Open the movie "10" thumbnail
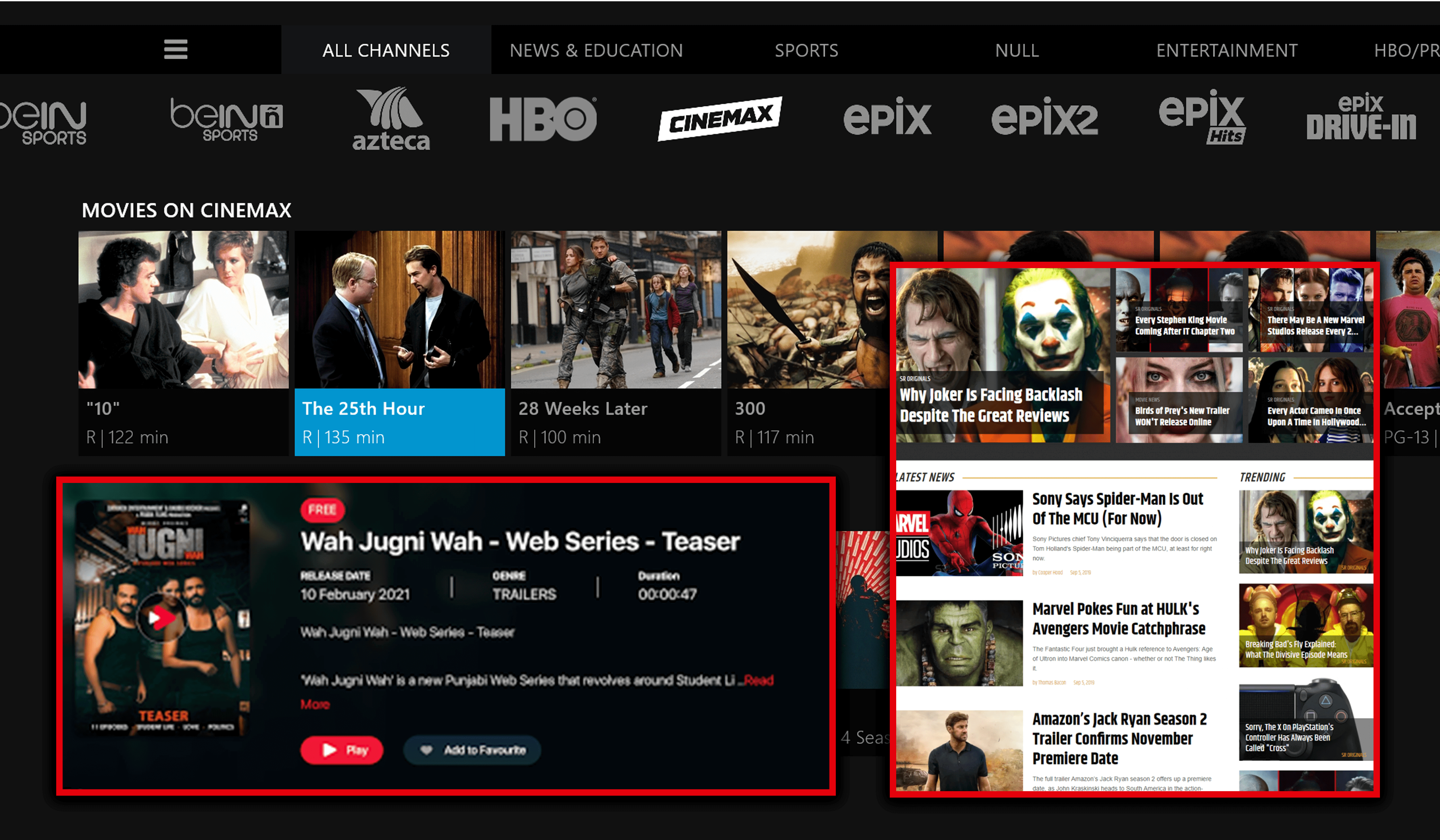Viewport: 1440px width, 840px height. 183,310
